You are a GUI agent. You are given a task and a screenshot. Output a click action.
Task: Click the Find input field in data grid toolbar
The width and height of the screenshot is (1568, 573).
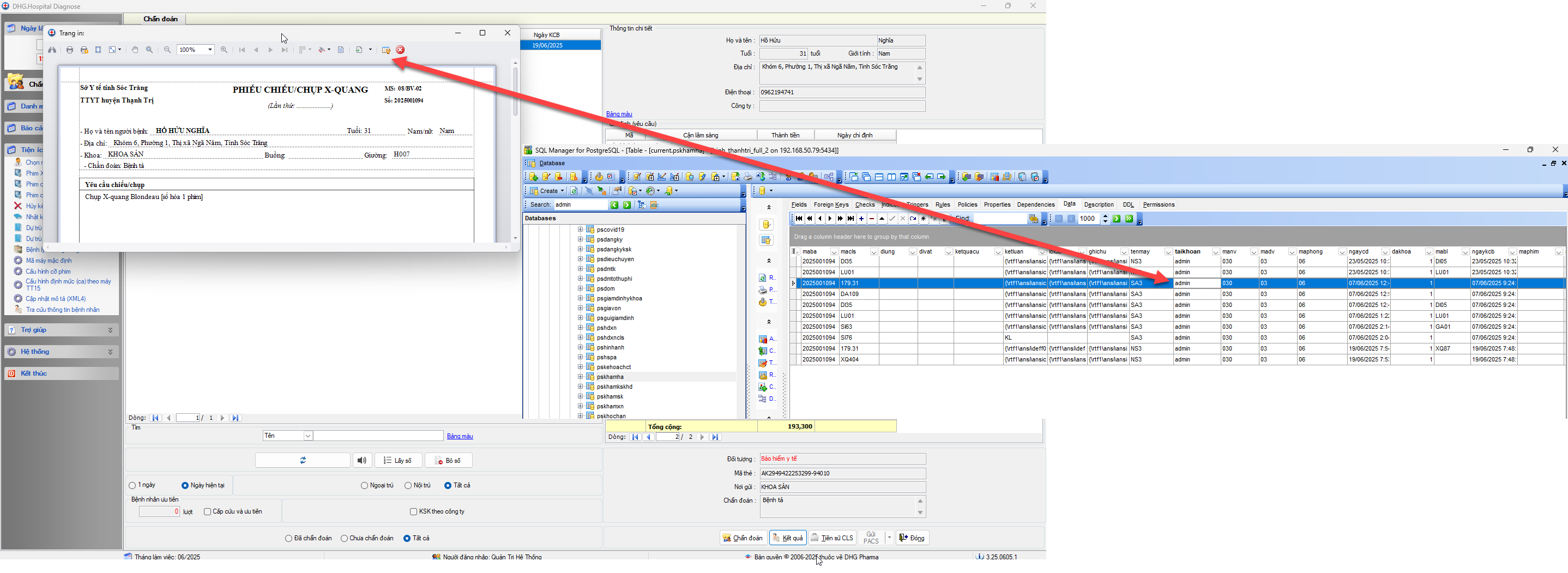point(999,219)
